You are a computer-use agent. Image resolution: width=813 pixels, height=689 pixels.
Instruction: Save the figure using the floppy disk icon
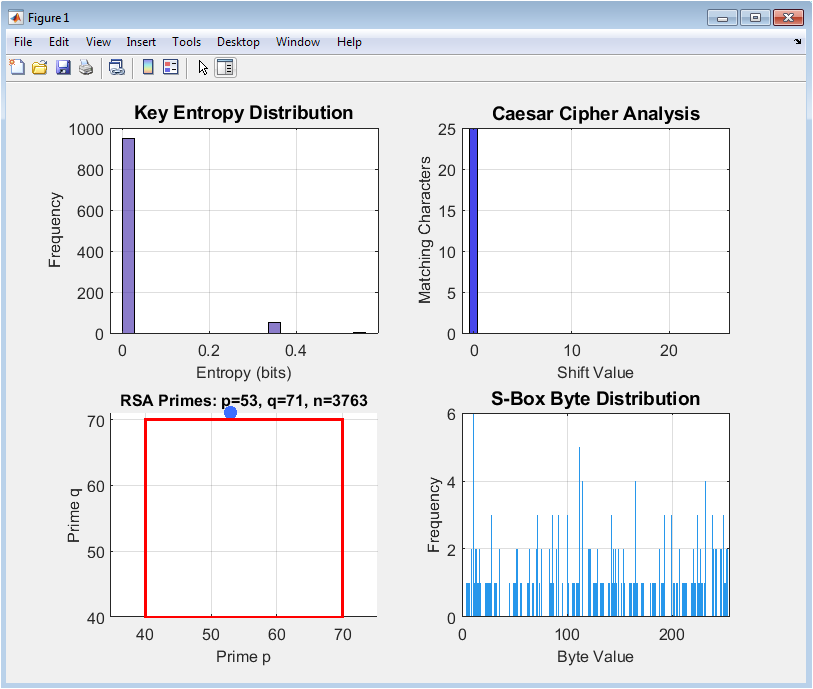63,68
